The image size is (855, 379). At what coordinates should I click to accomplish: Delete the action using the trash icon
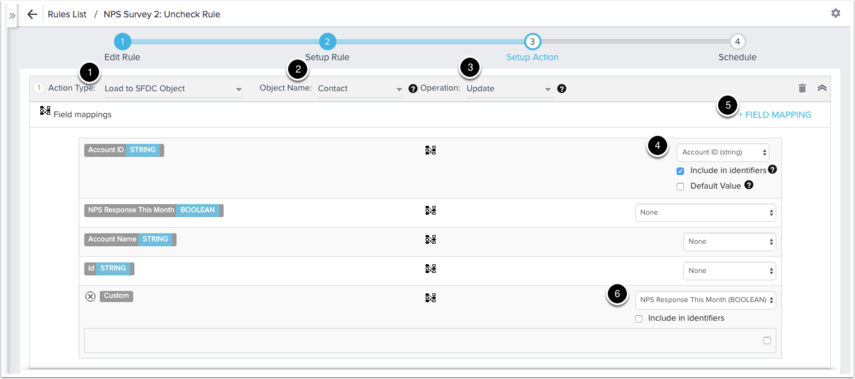pos(802,88)
